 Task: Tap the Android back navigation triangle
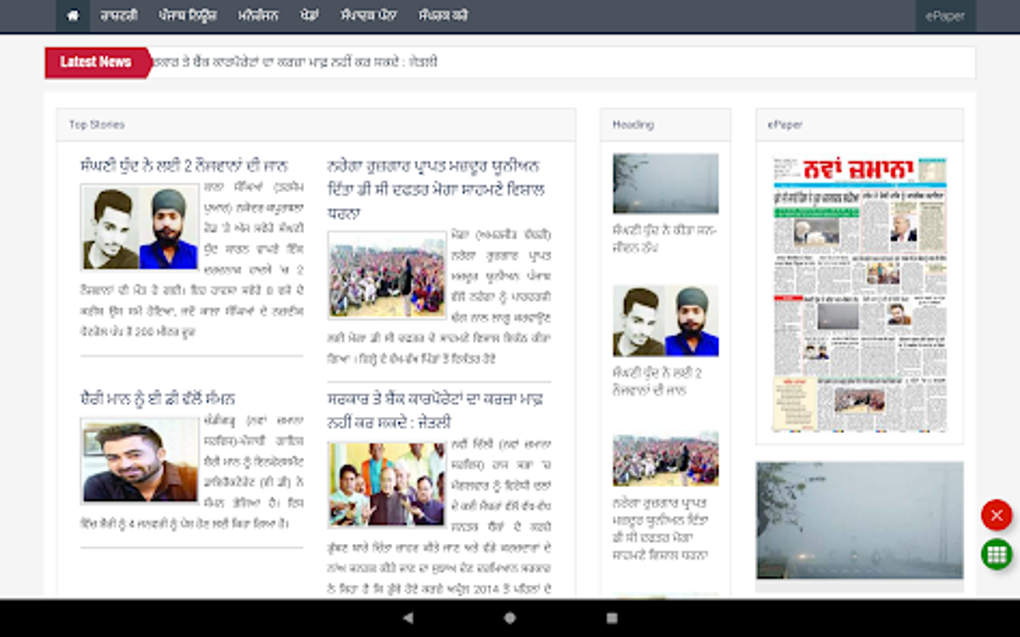(408, 618)
